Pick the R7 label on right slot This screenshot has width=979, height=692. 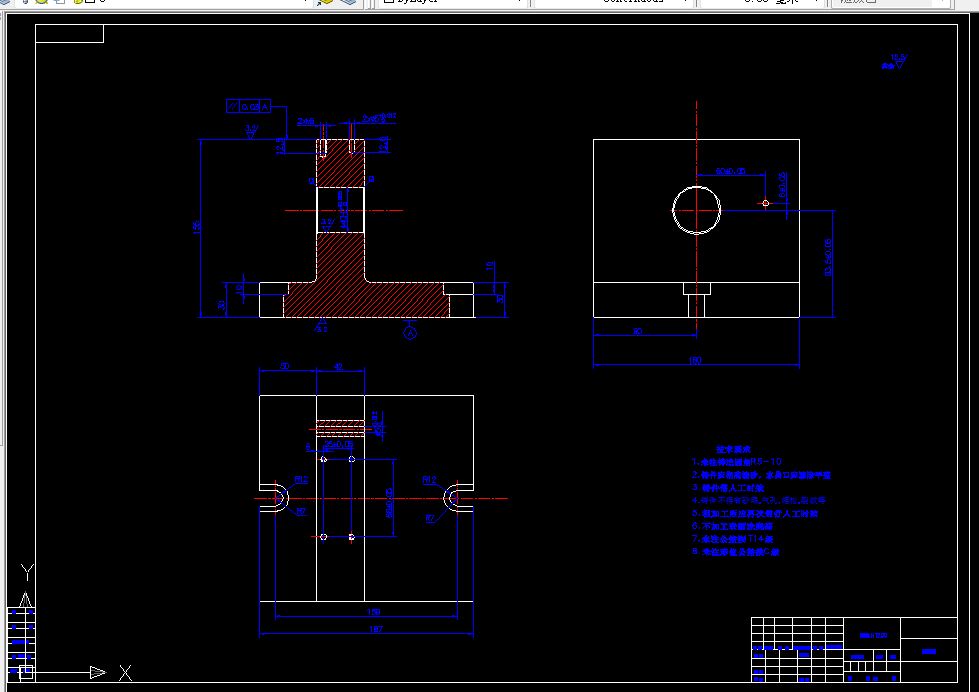click(430, 518)
